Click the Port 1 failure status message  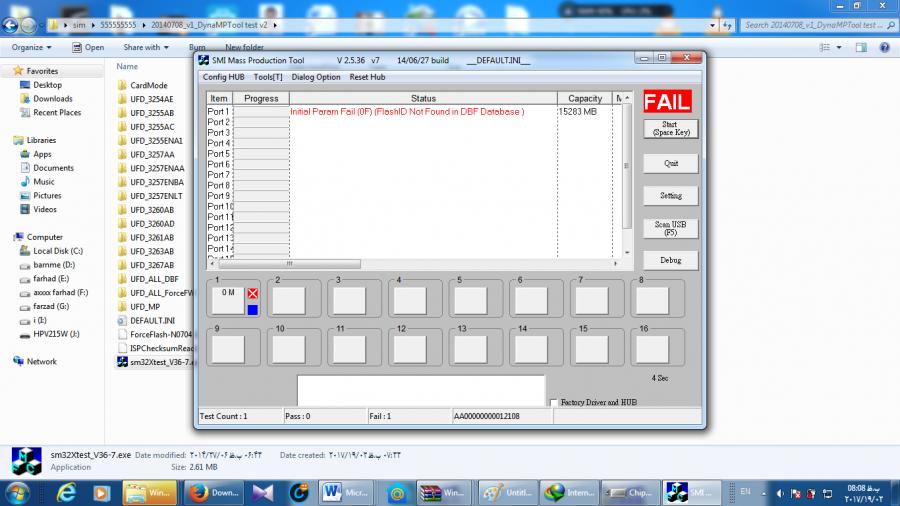407,112
